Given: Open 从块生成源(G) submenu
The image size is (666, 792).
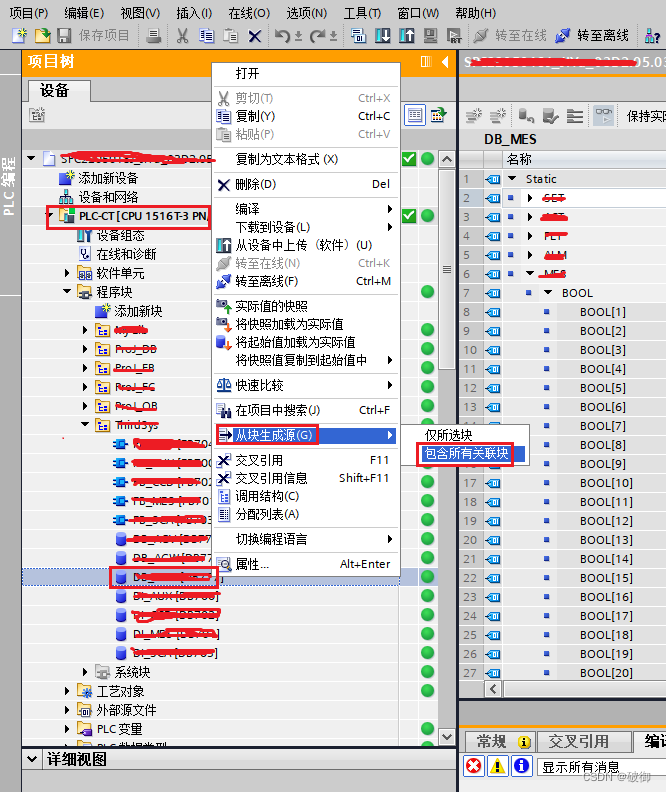Looking at the screenshot, I should pyautogui.click(x=306, y=435).
